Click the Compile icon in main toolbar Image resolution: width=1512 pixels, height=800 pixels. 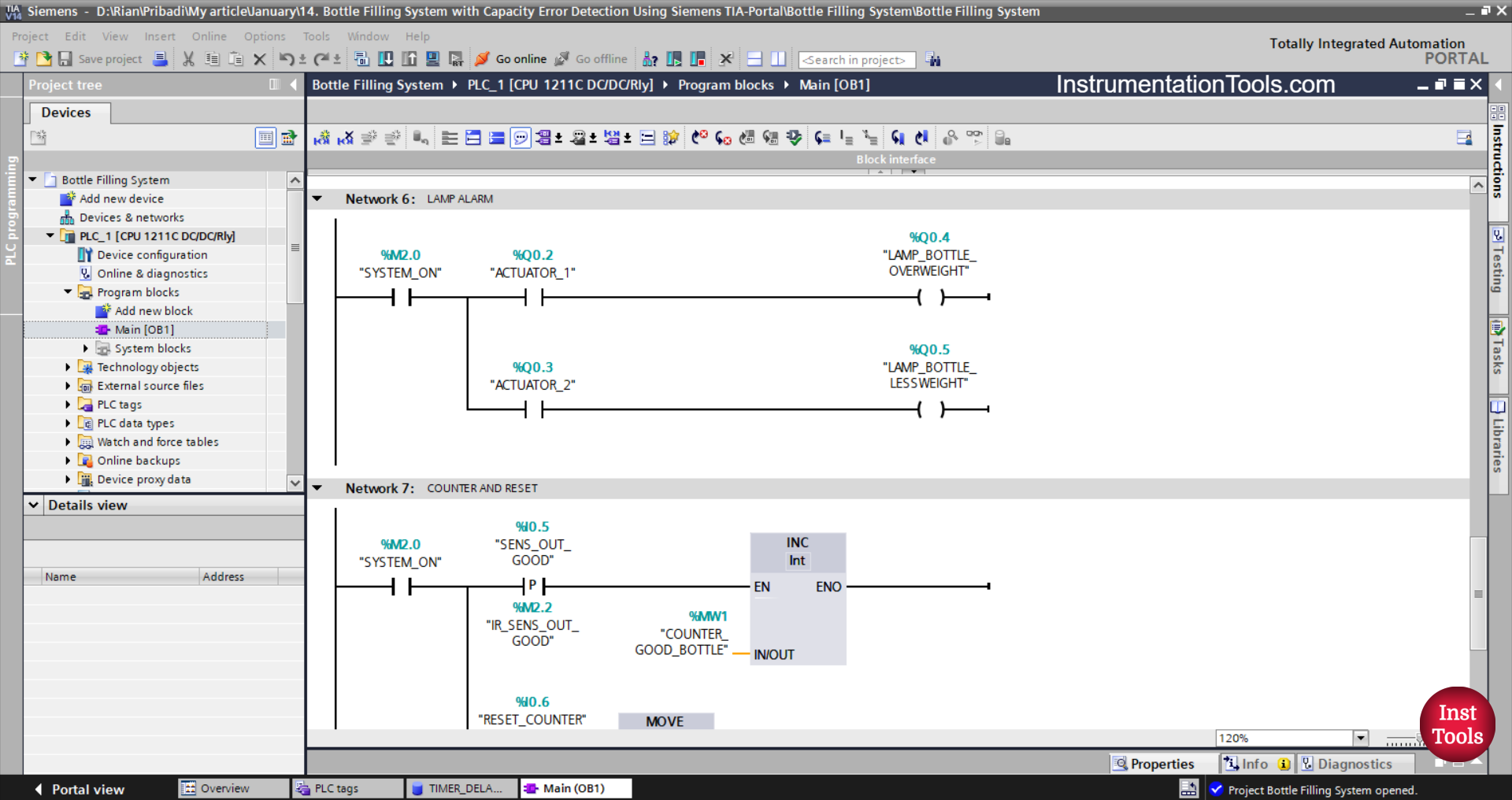click(361, 59)
